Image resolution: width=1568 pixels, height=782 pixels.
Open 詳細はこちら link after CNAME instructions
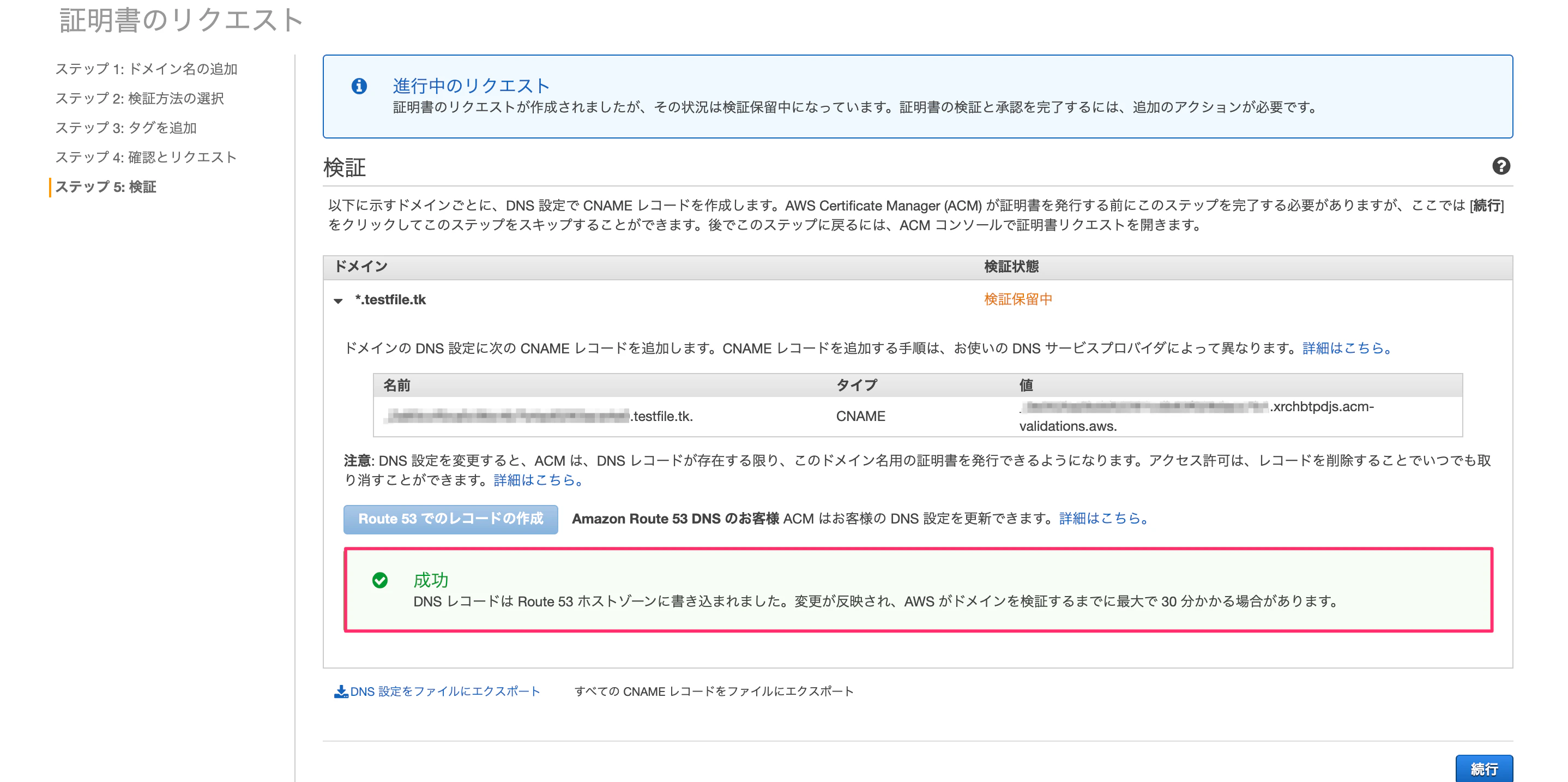tap(1347, 348)
